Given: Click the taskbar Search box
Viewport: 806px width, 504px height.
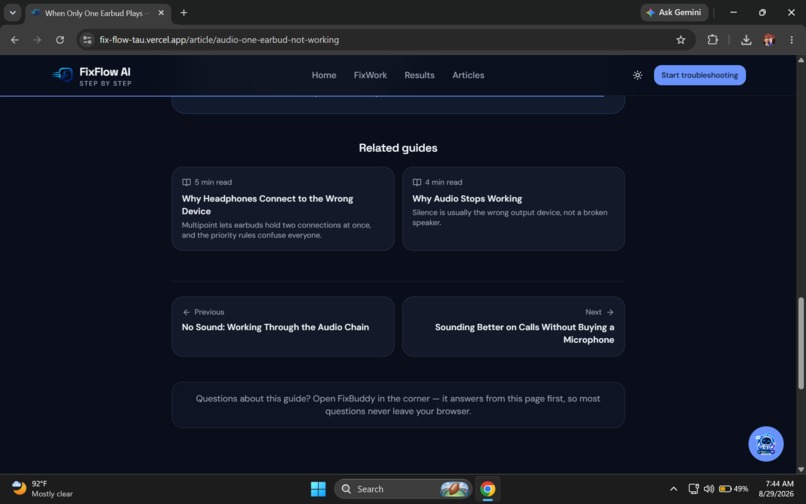Looking at the screenshot, I should (403, 489).
